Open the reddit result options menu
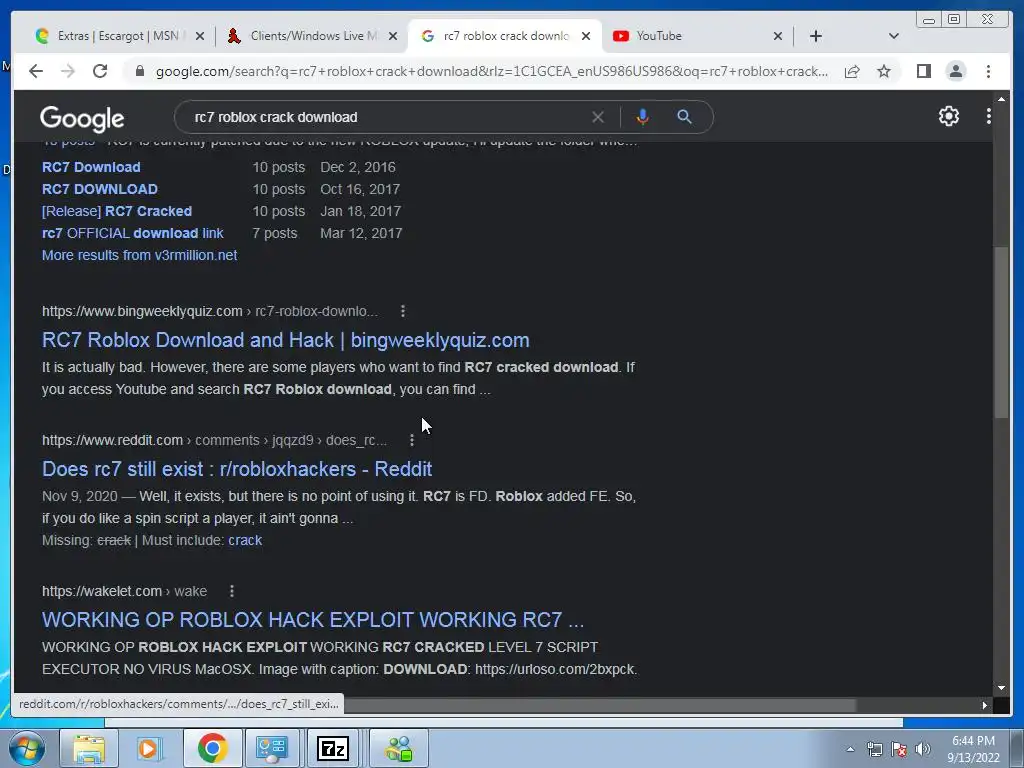The image size is (1024, 768). pyautogui.click(x=411, y=440)
